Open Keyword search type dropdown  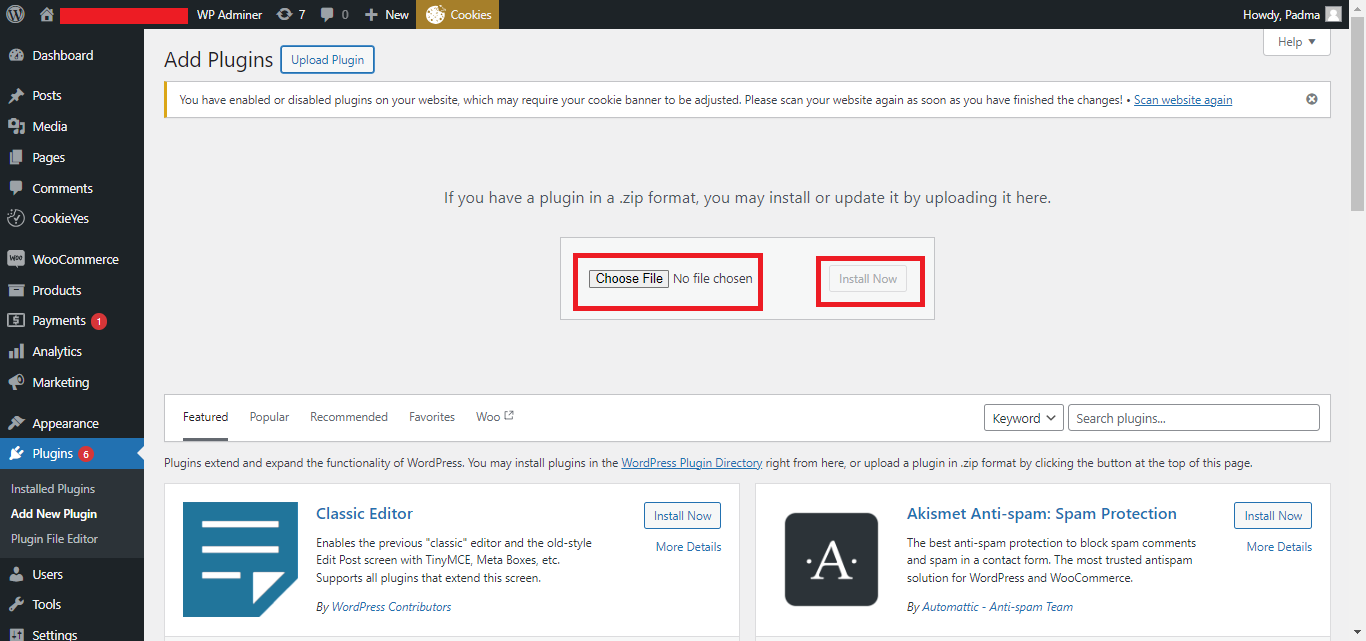(x=1024, y=418)
